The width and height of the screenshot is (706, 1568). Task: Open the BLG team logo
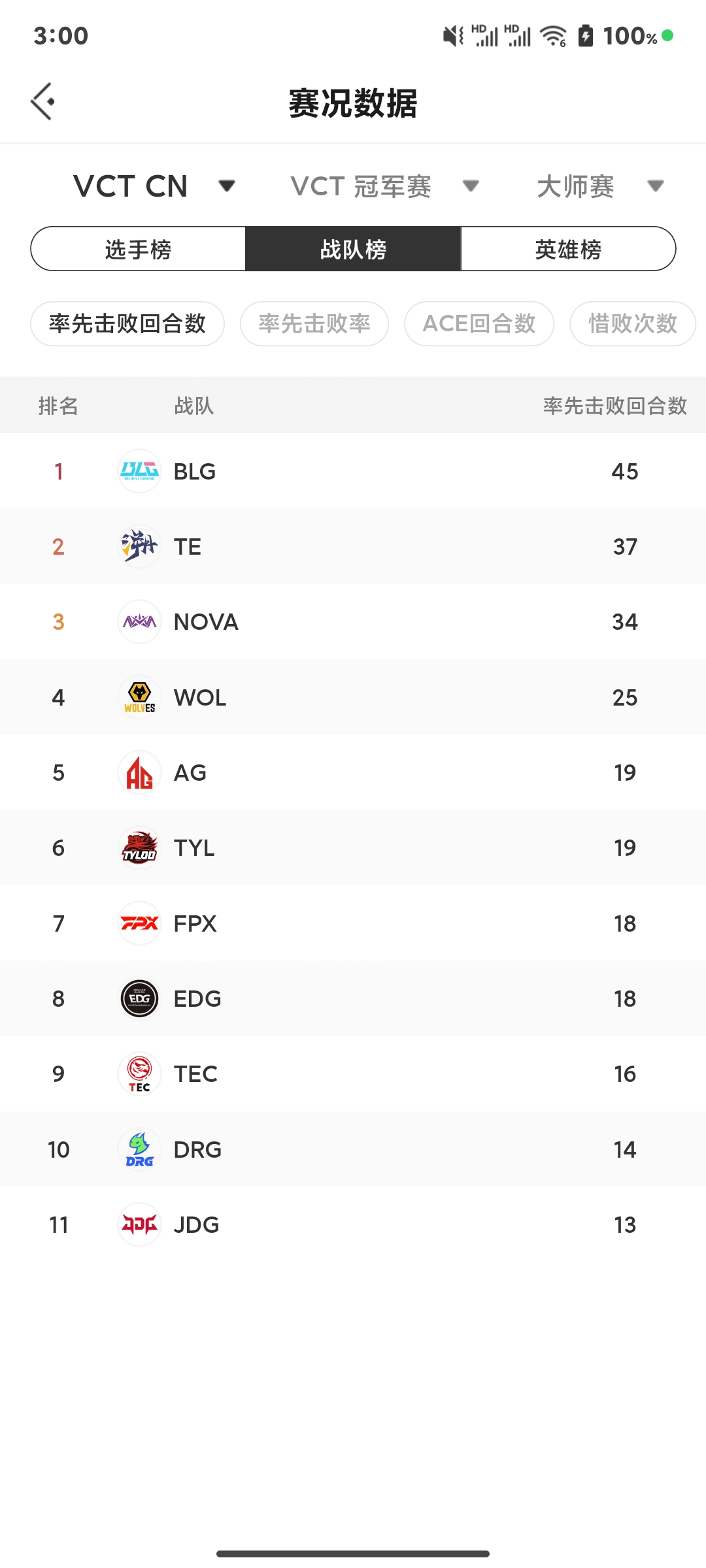click(139, 471)
